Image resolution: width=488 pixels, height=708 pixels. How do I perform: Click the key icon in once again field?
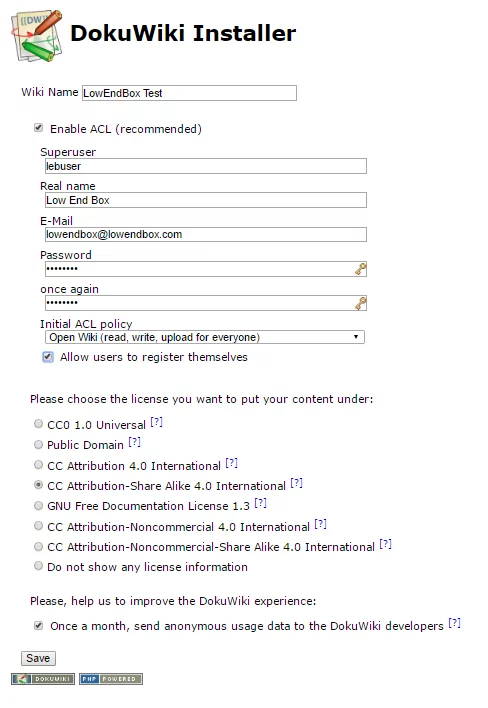click(360, 303)
